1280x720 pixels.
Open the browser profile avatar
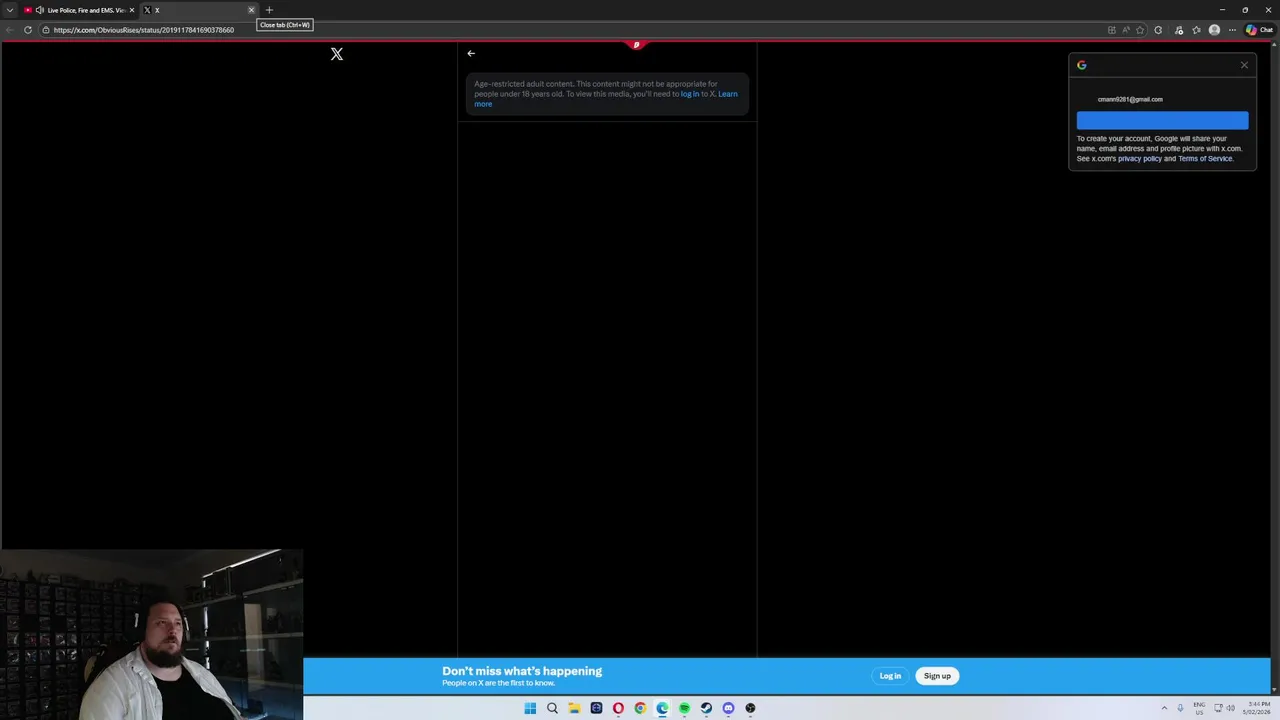(1214, 30)
